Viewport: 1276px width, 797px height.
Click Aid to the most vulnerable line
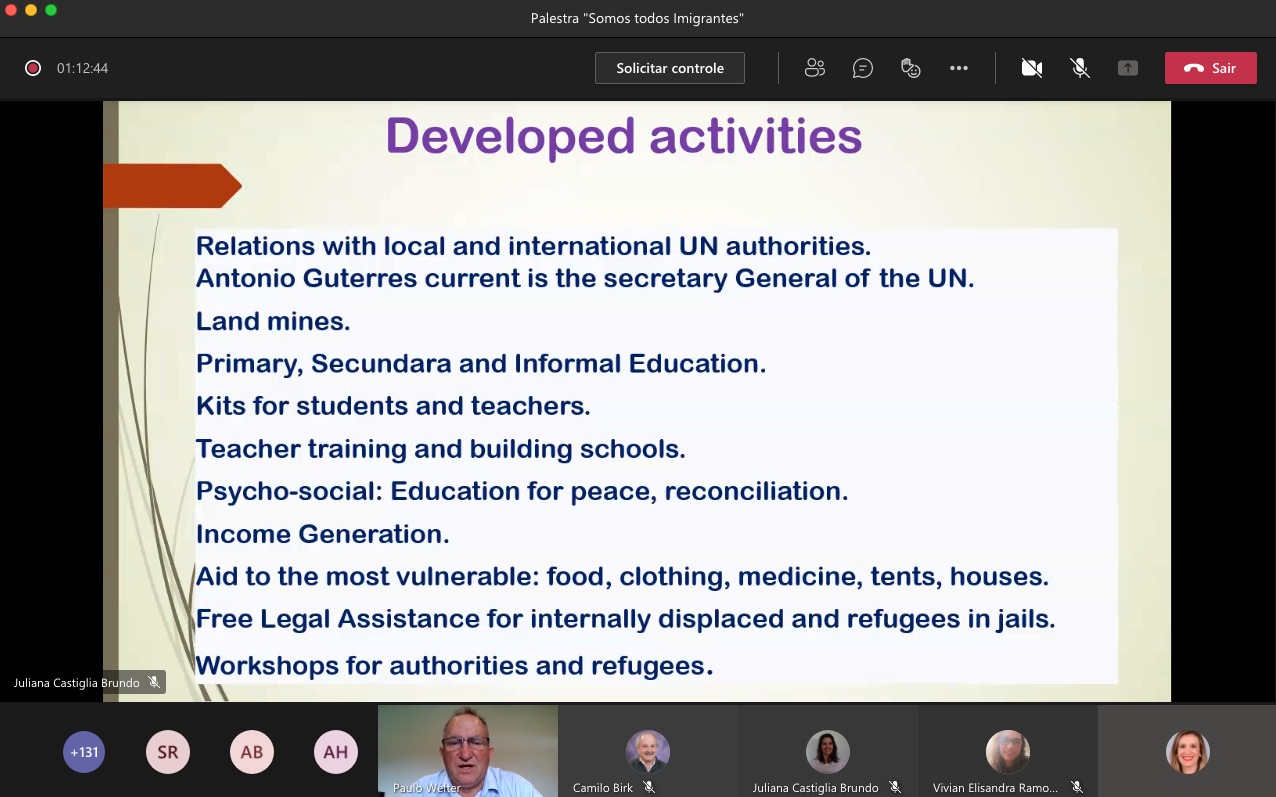click(622, 577)
